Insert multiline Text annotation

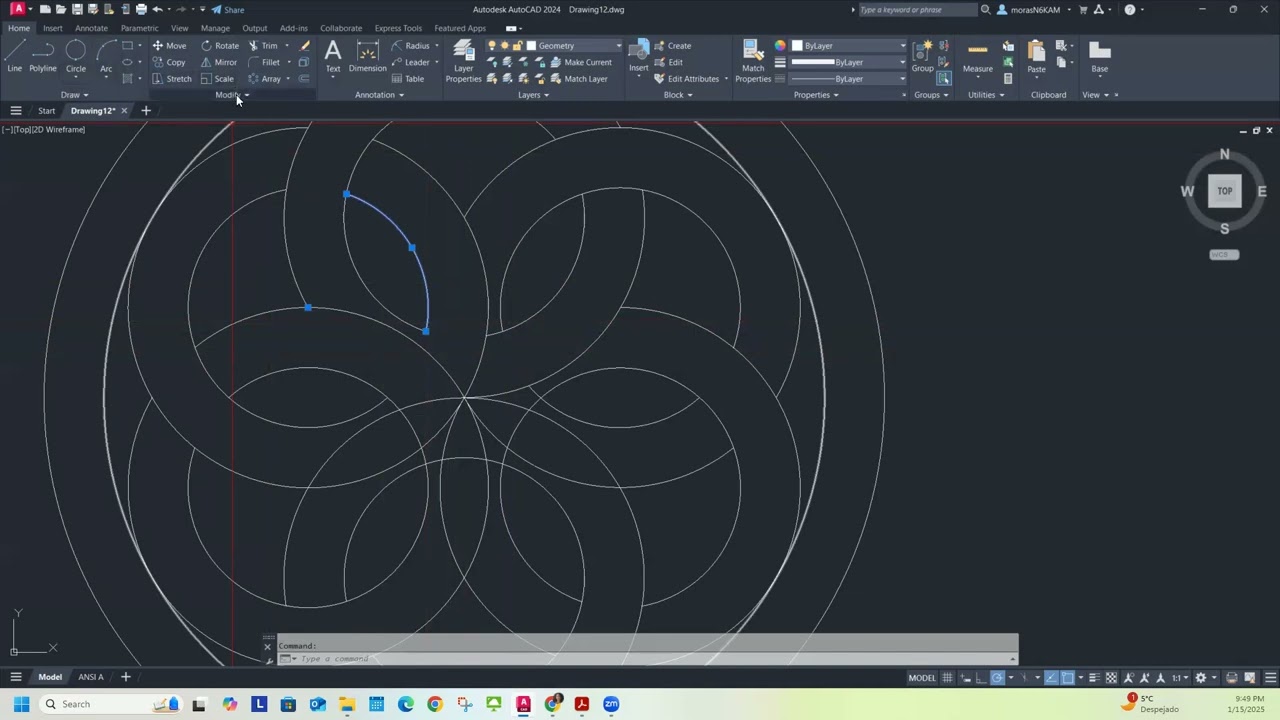coord(333,56)
